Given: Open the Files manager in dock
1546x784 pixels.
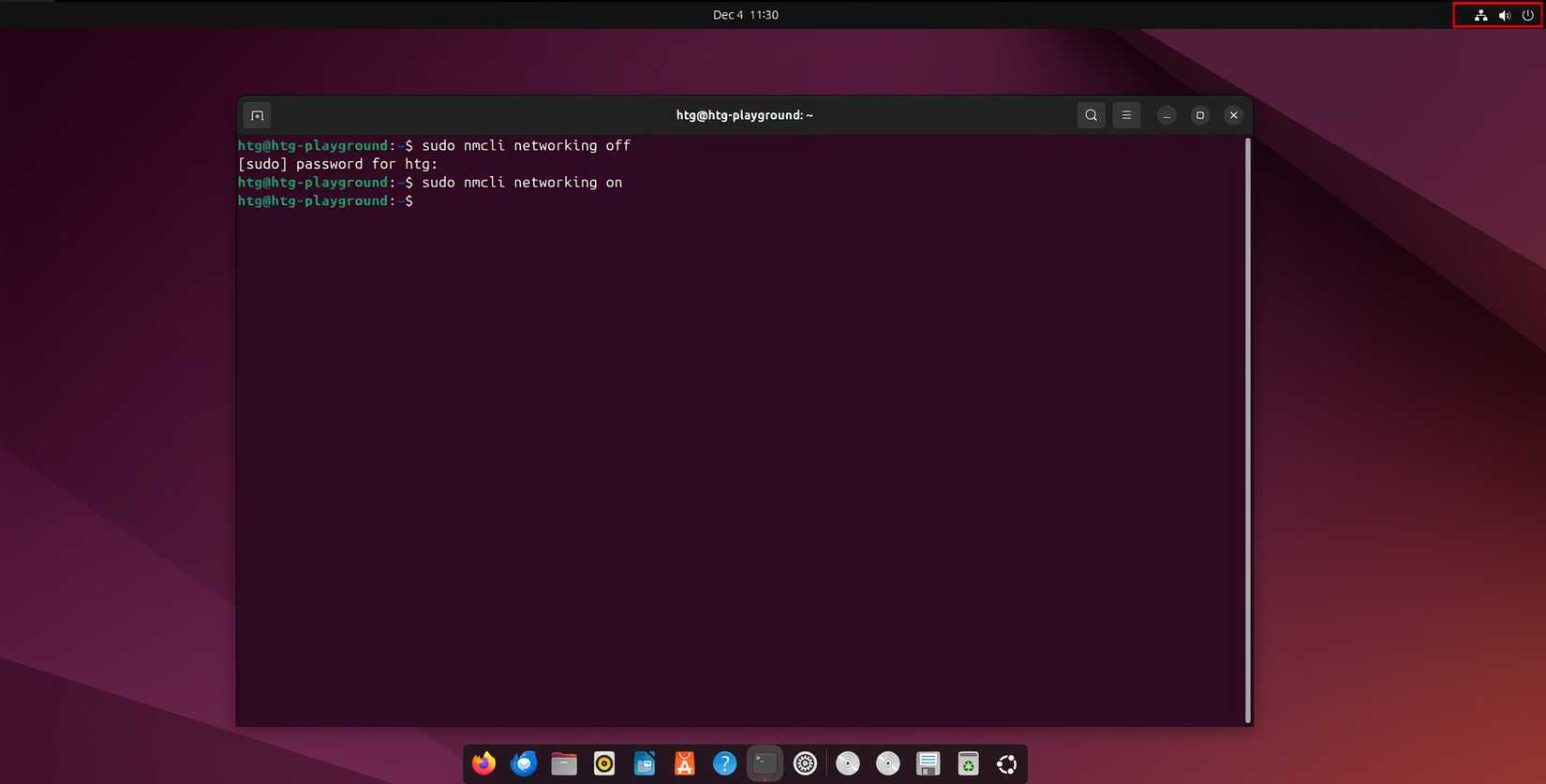Looking at the screenshot, I should point(564,763).
